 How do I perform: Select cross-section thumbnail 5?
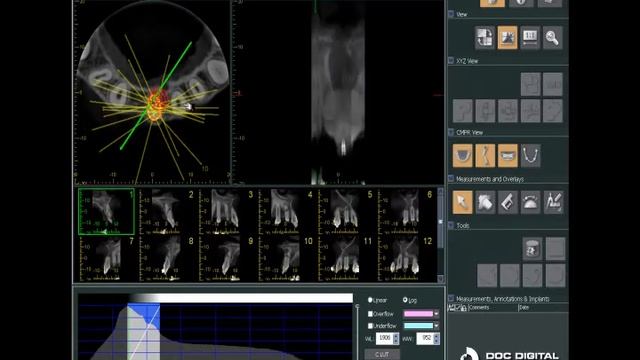(345, 211)
